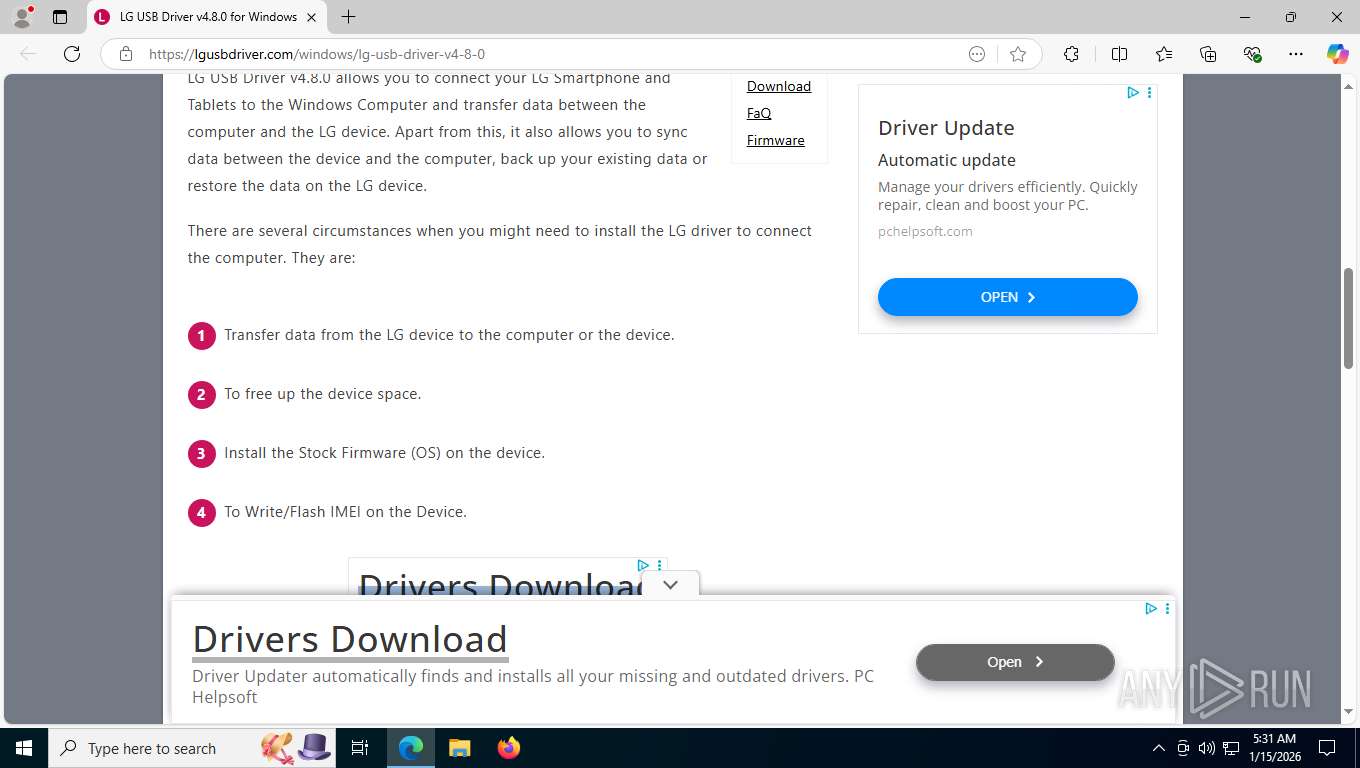
Task: Open a new browser tab
Action: 348,17
